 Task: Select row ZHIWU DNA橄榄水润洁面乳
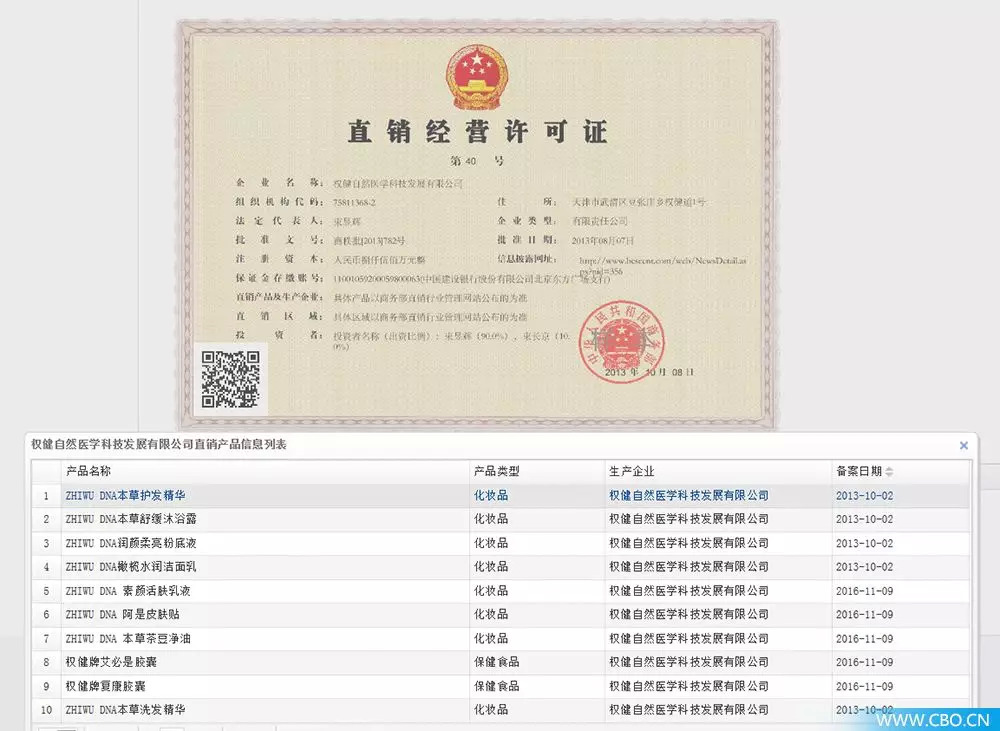point(501,567)
